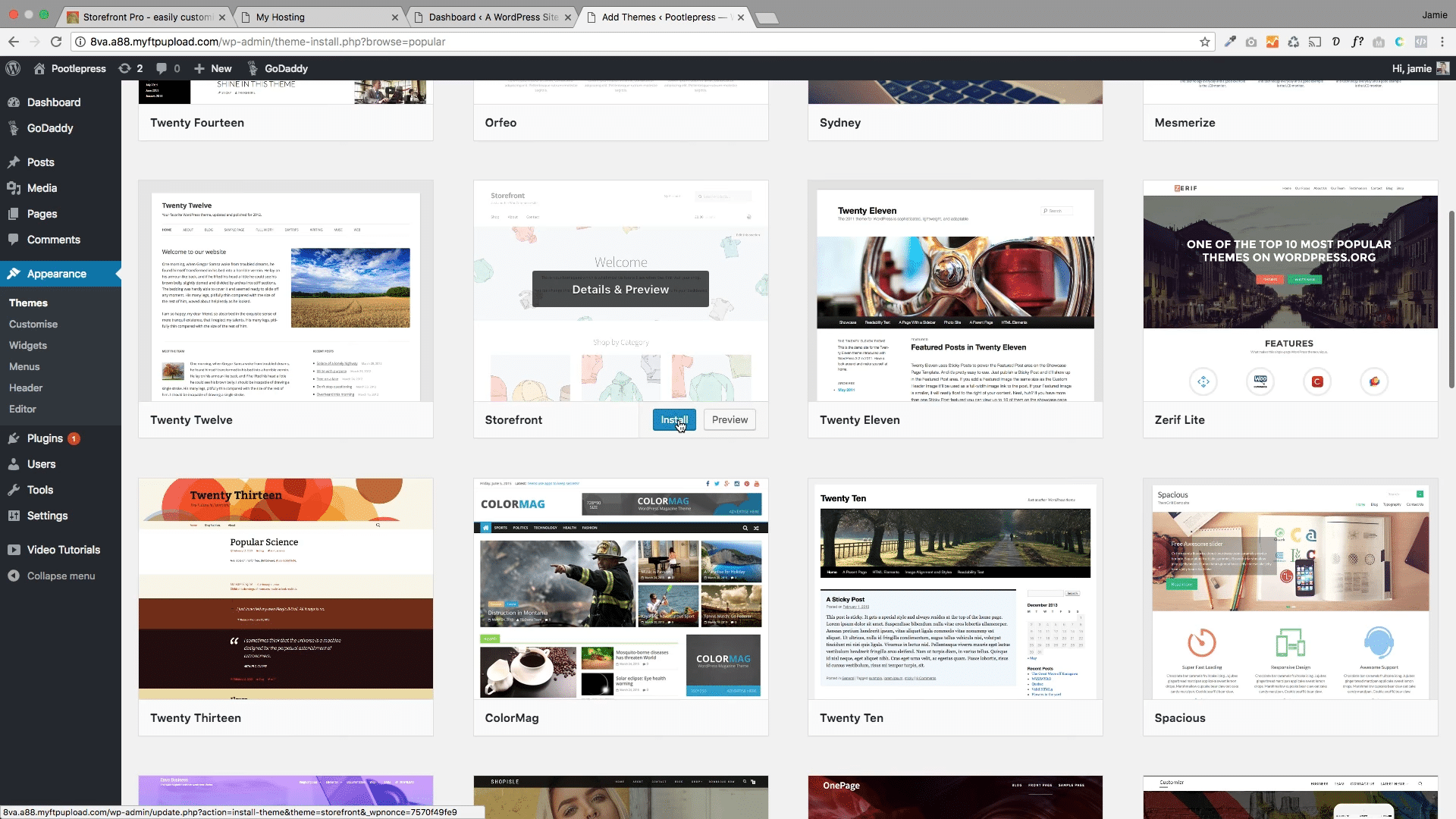Click the Twenty Eleven theme thumbnail

955,291
